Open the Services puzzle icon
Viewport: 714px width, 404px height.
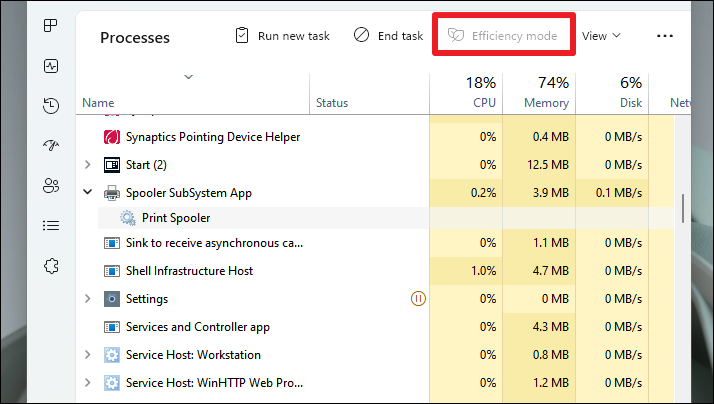tap(50, 266)
